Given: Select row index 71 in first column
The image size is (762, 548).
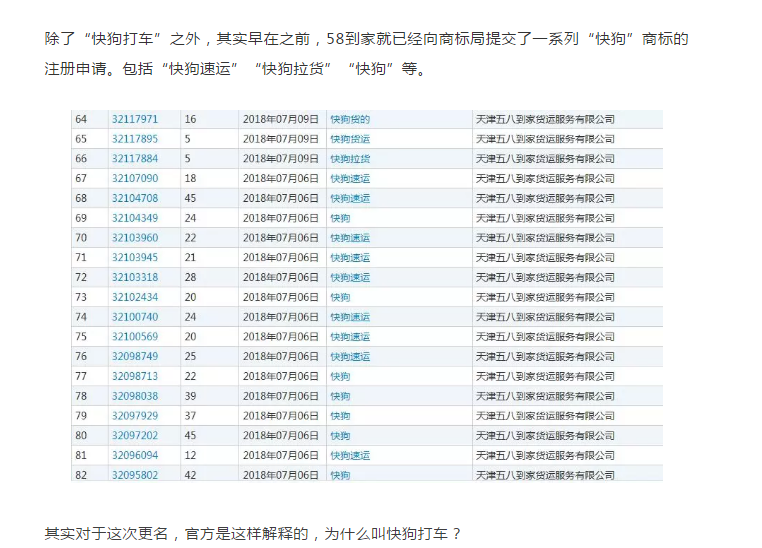Looking at the screenshot, I should pos(81,257).
